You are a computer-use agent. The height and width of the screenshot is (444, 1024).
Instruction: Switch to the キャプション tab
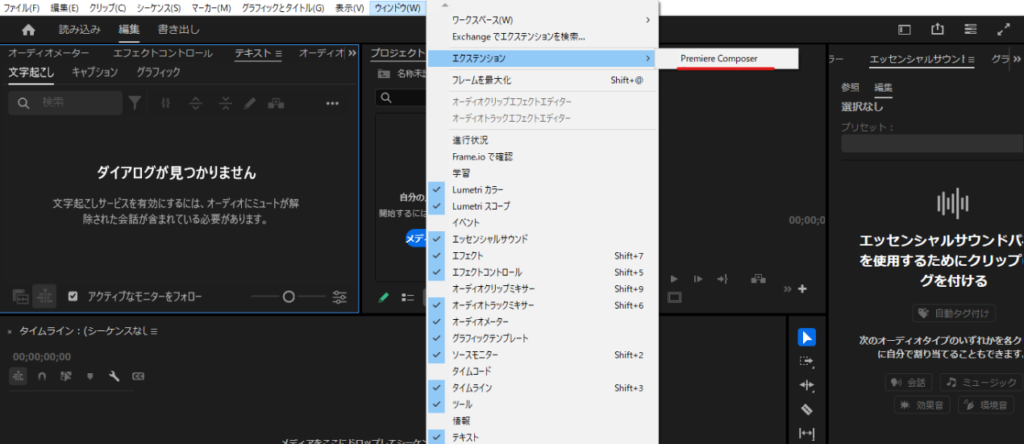coord(95,72)
